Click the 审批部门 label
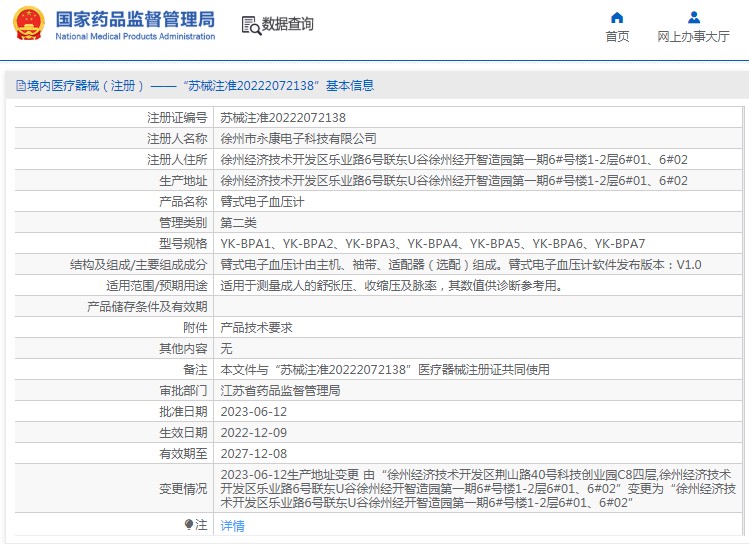Screen dimensions: 749x544 (183, 391)
